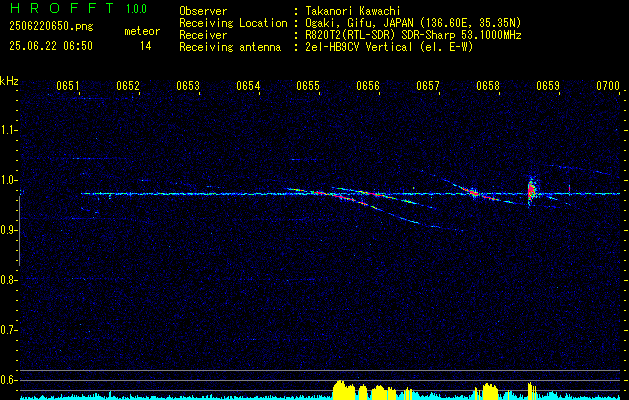Click the 1.0 kHz frequency label
Image resolution: width=629 pixels, height=400 pixels.
9,180
